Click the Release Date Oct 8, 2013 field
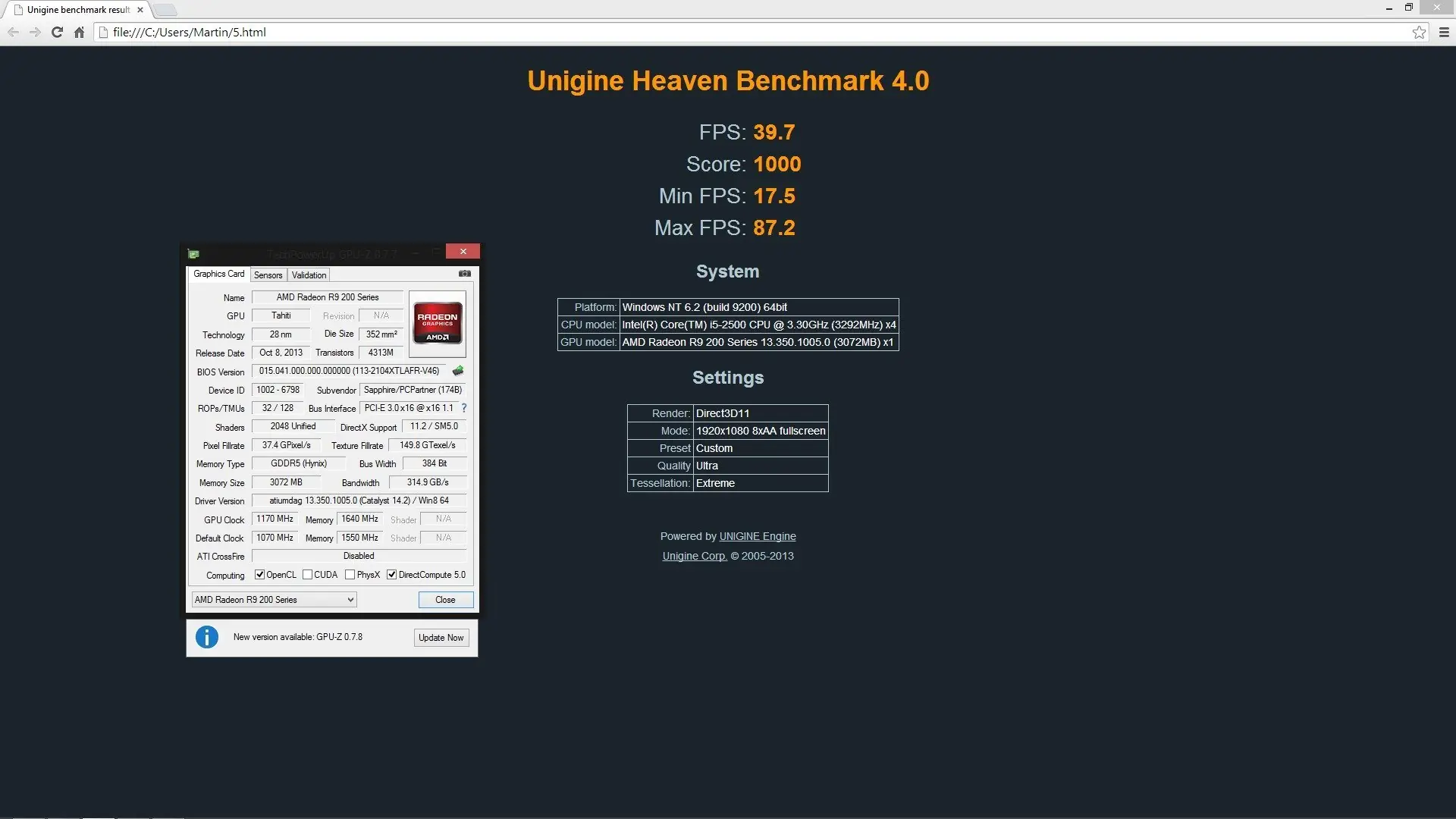This screenshot has height=819, width=1456. click(x=281, y=353)
